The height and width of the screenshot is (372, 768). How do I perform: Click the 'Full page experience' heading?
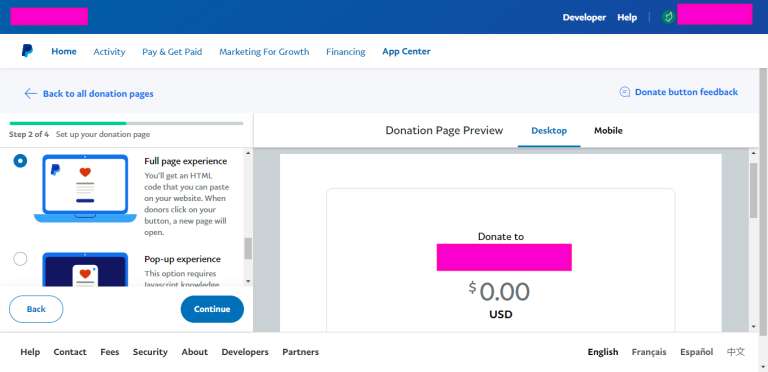[x=186, y=161]
